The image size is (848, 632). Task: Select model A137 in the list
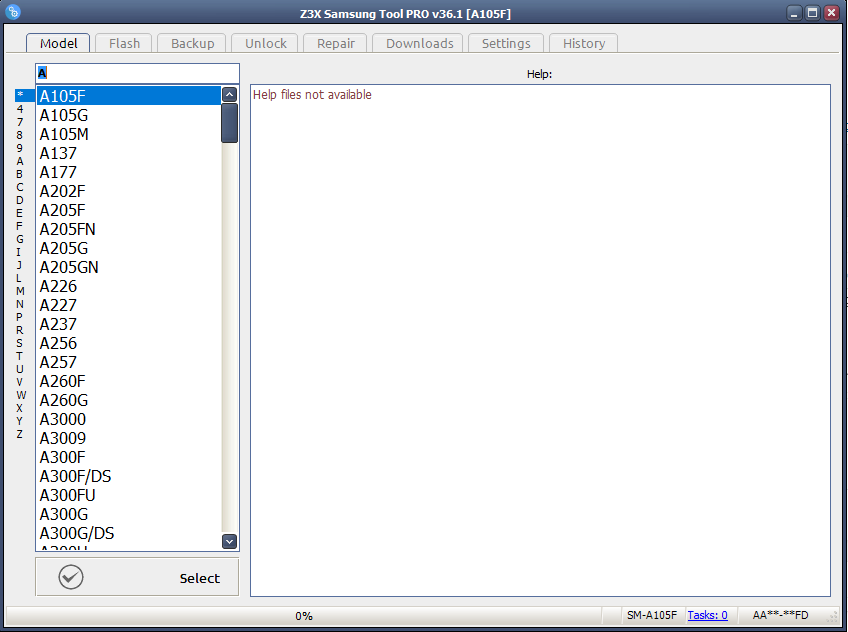129,153
